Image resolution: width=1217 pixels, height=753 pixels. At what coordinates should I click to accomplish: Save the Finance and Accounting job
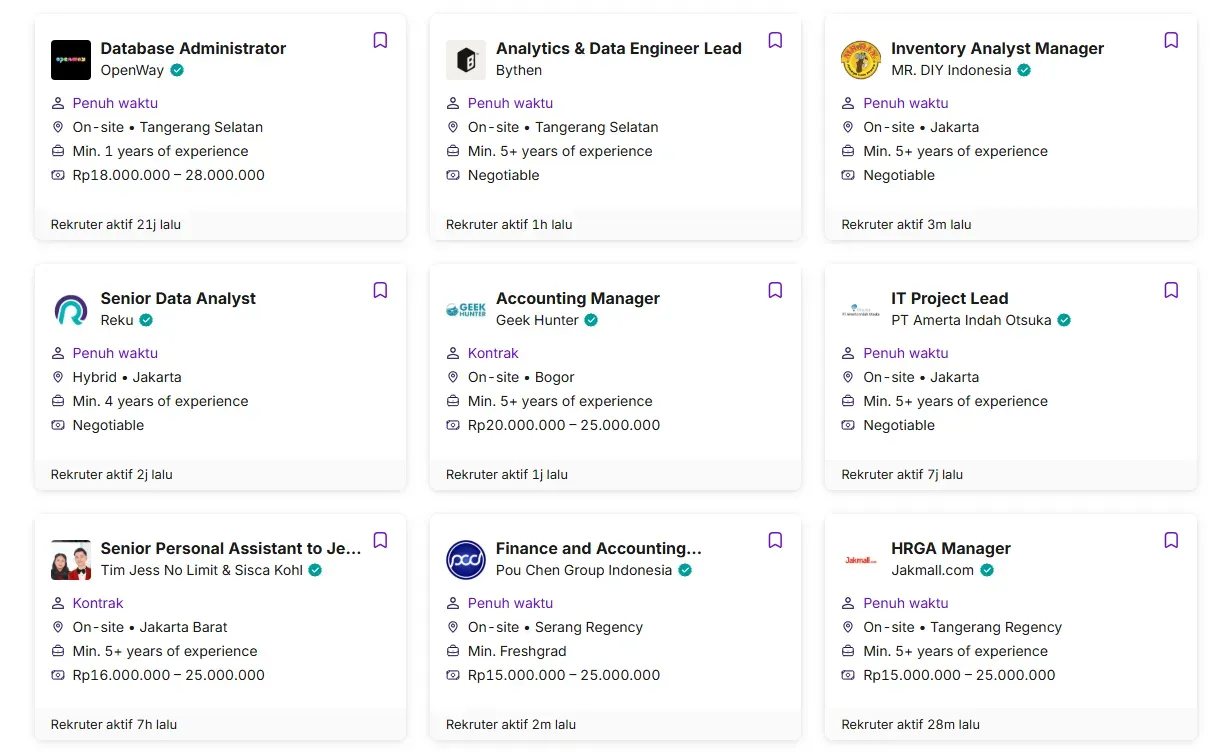click(x=775, y=540)
